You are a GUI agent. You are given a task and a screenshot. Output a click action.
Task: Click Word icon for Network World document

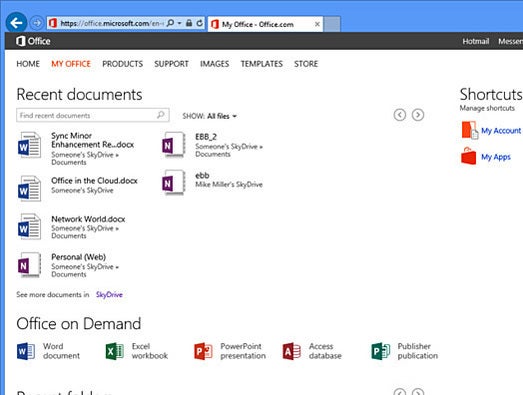pos(29,227)
